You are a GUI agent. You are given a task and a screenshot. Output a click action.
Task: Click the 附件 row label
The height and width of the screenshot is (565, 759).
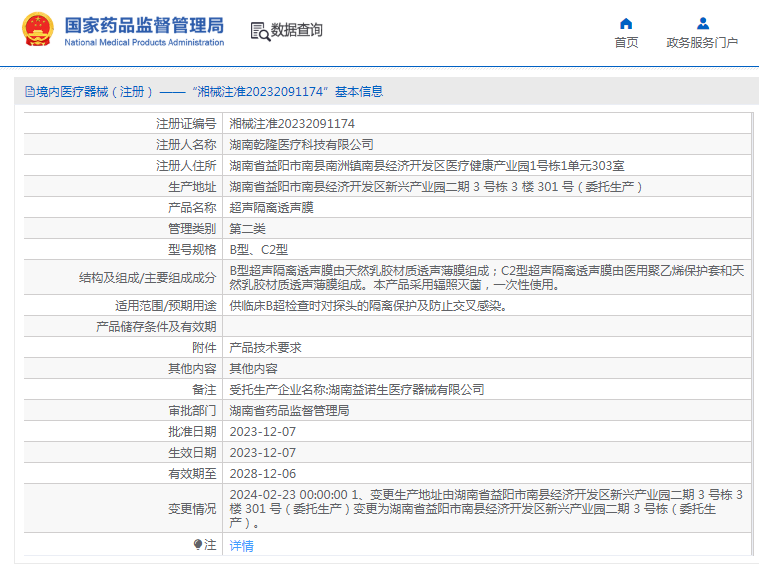(204, 348)
